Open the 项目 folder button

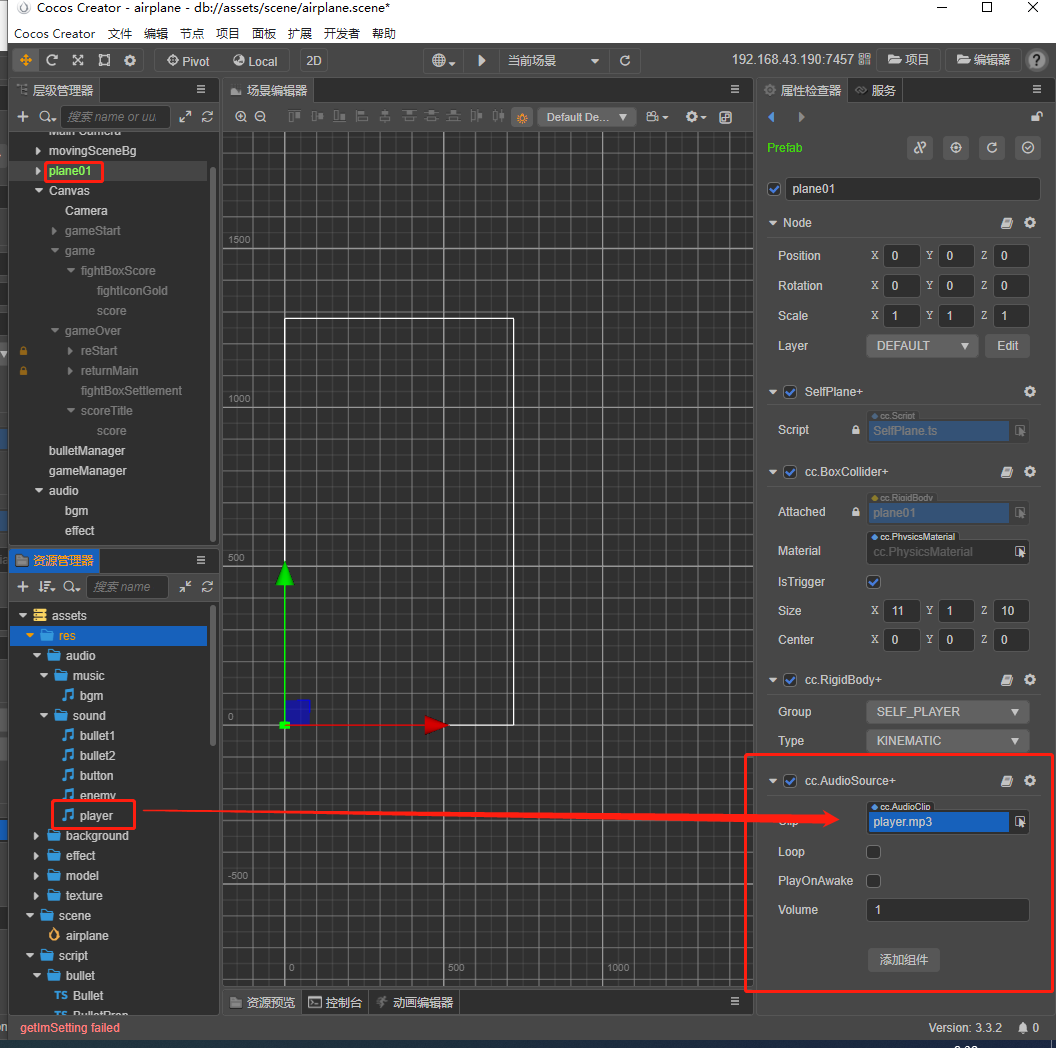click(x=908, y=60)
